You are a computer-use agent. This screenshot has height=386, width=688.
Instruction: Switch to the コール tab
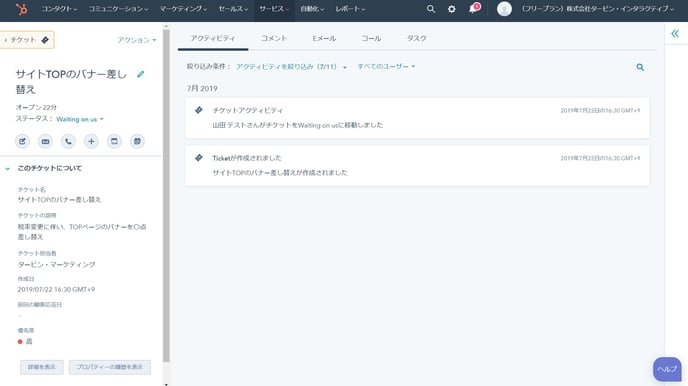point(371,38)
